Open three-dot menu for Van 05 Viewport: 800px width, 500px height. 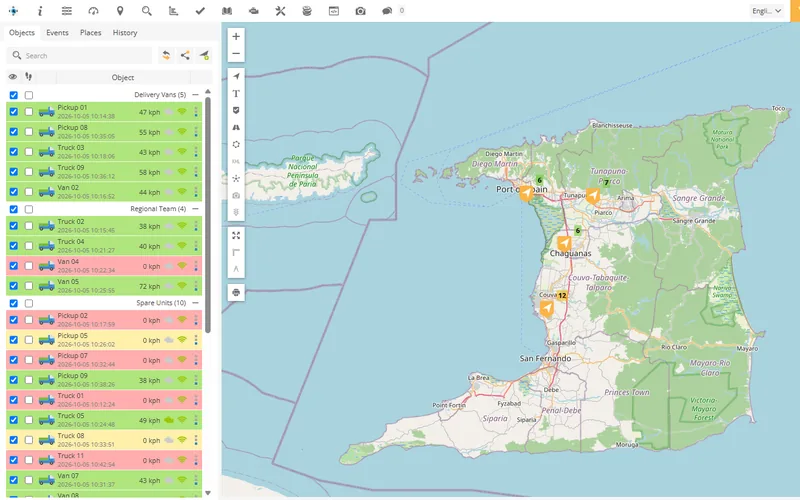pyautogui.click(x=196, y=286)
